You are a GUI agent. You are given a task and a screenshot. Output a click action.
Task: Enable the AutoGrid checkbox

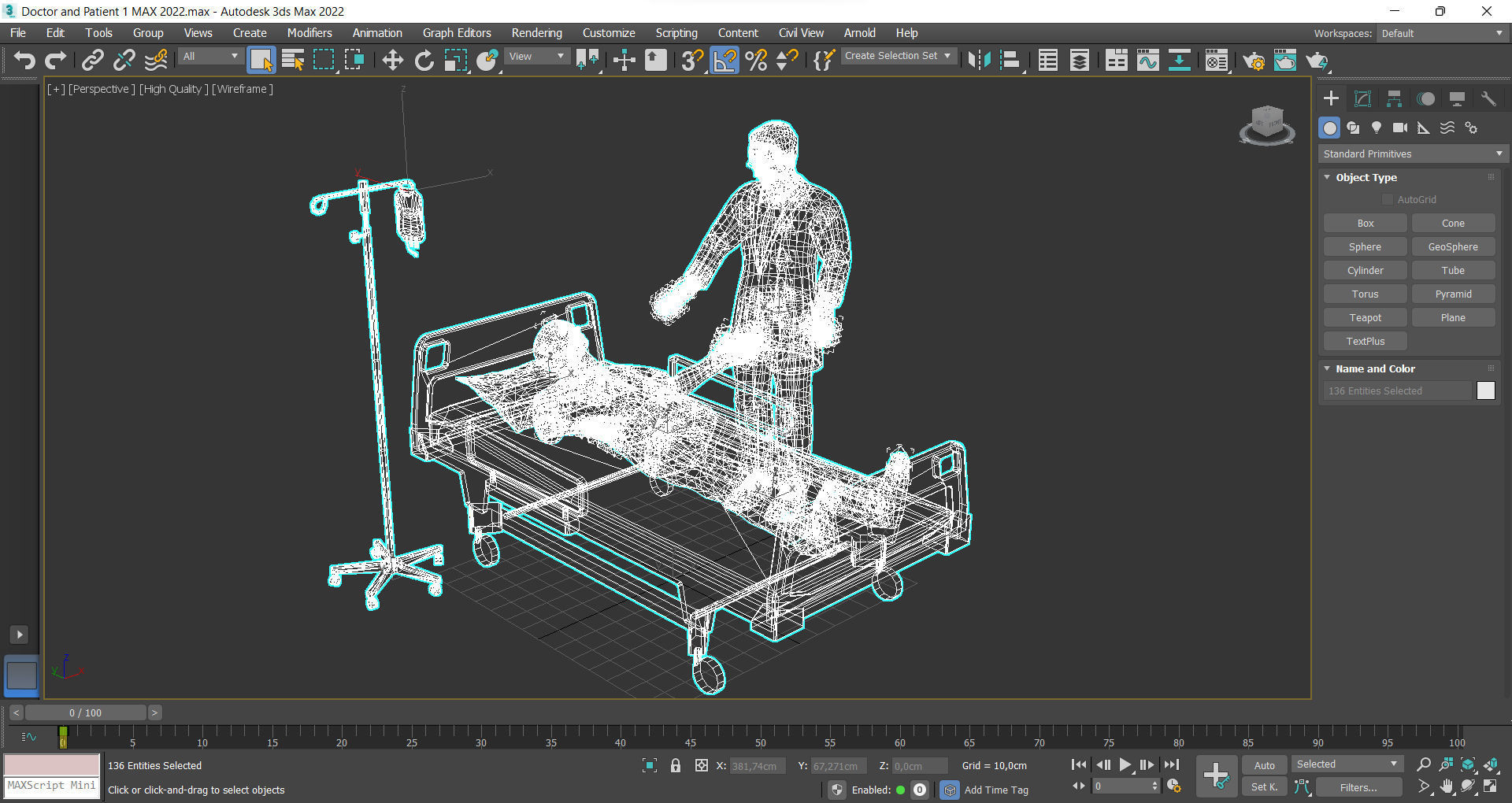(x=1388, y=200)
